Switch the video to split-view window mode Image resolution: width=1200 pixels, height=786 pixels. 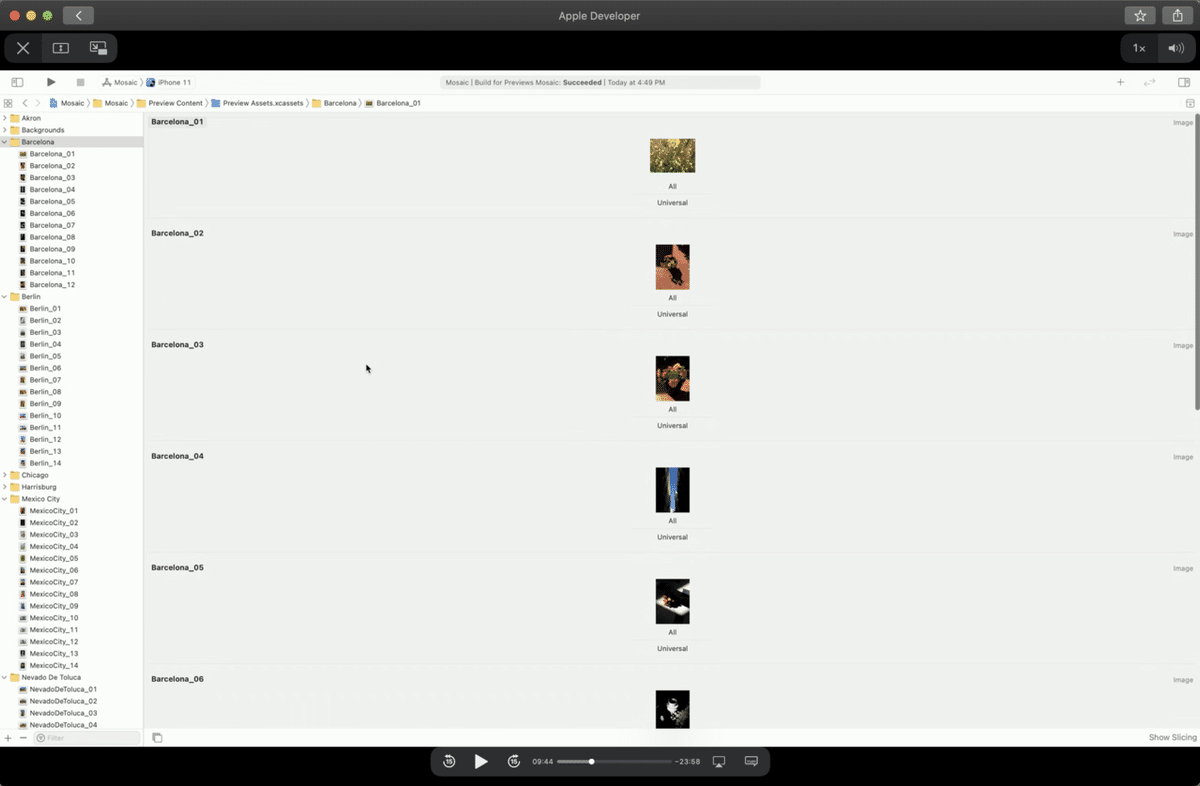point(60,48)
